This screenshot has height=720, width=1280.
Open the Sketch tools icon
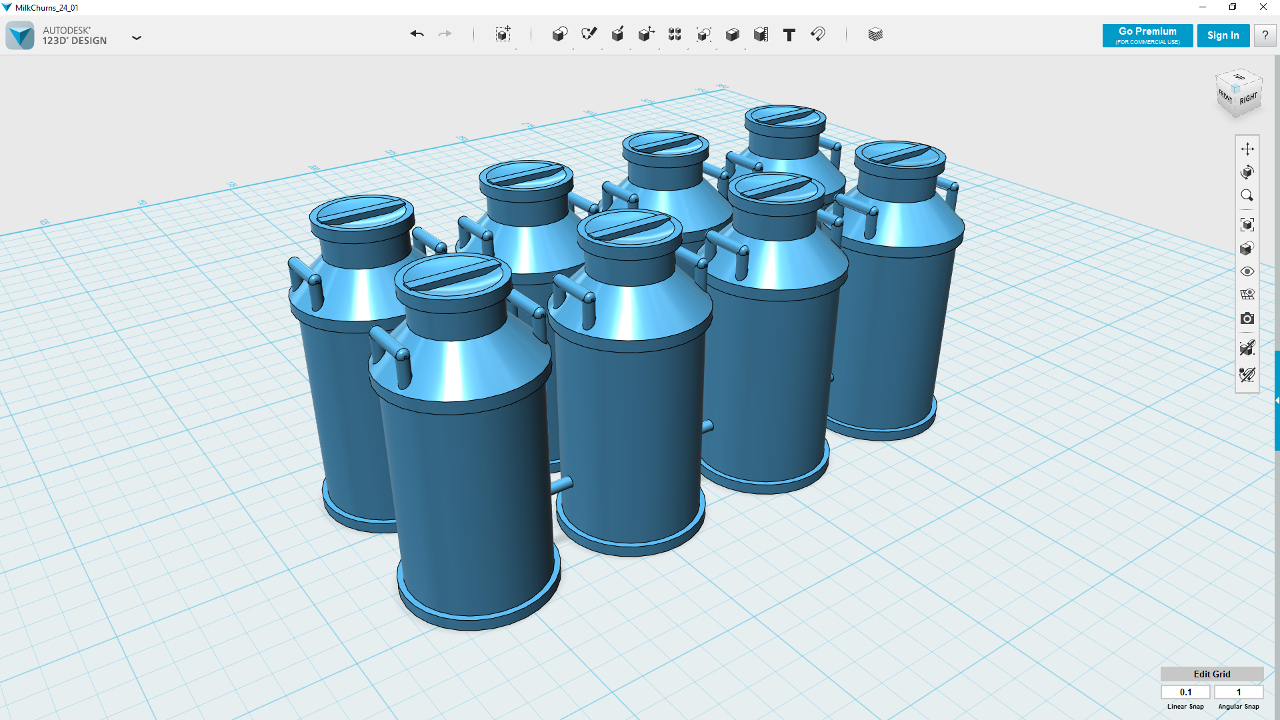click(589, 34)
